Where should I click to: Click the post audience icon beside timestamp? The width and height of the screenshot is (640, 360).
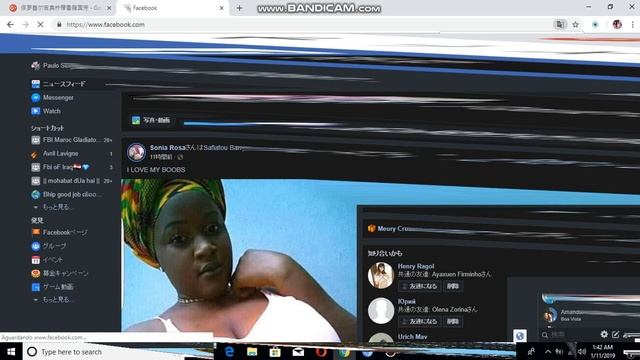click(180, 157)
